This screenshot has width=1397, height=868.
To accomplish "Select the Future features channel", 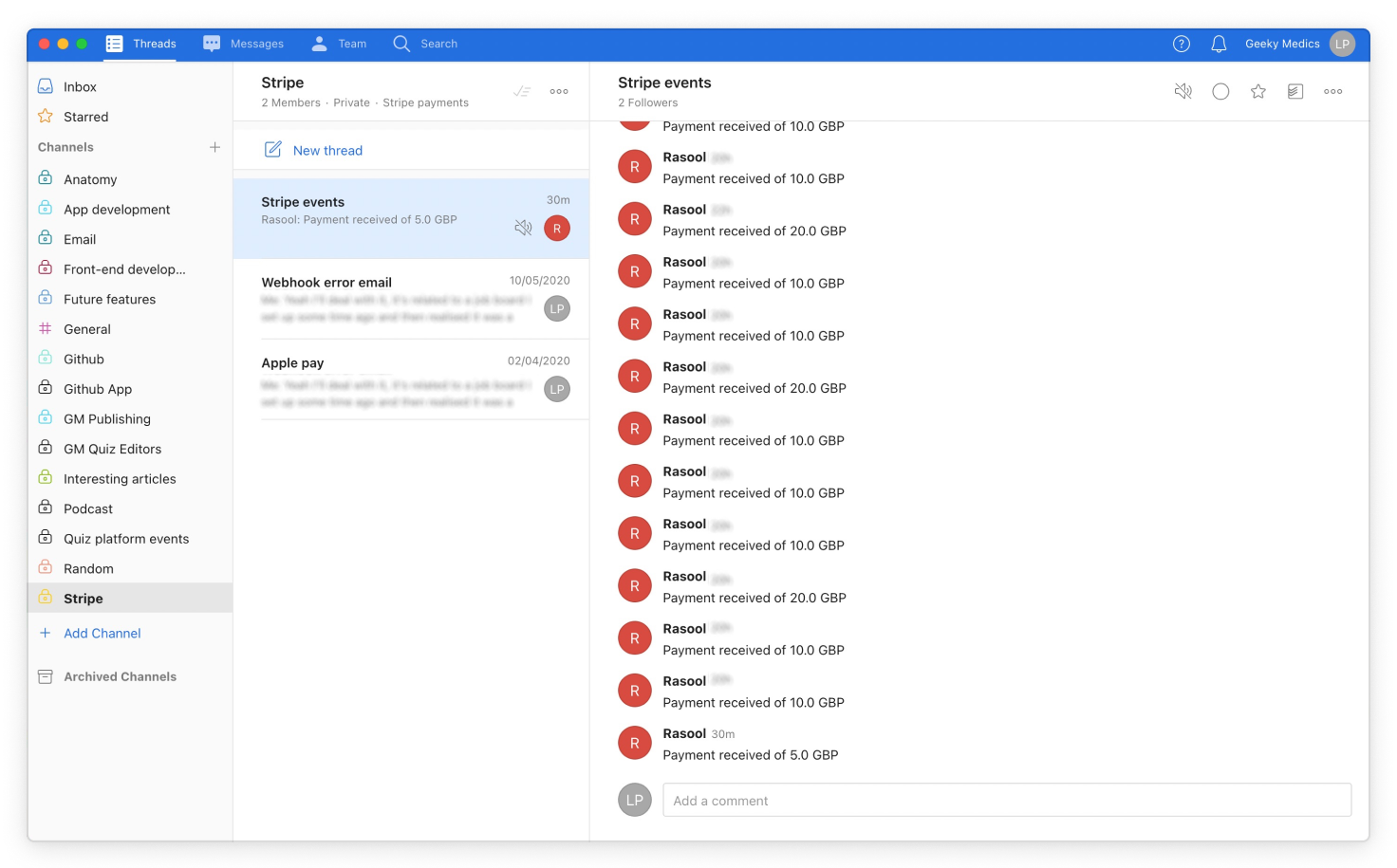I will [x=130, y=299].
